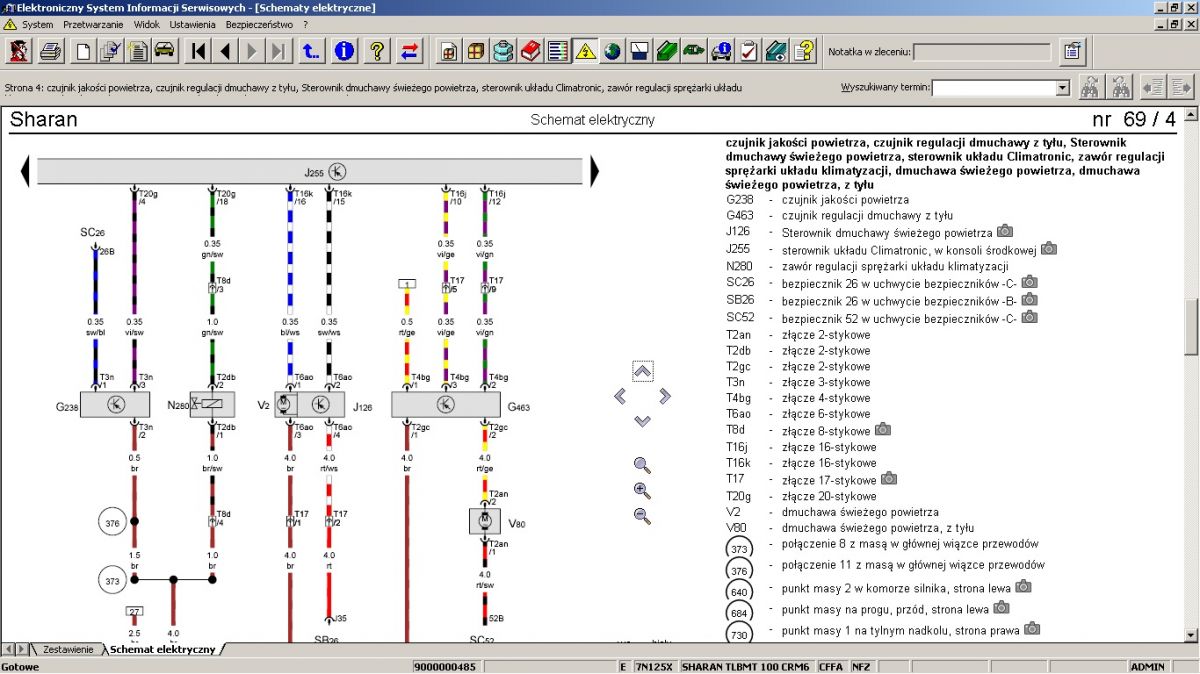Click black right arrow beside J255 bar
This screenshot has height=674, width=1200.
[x=594, y=172]
